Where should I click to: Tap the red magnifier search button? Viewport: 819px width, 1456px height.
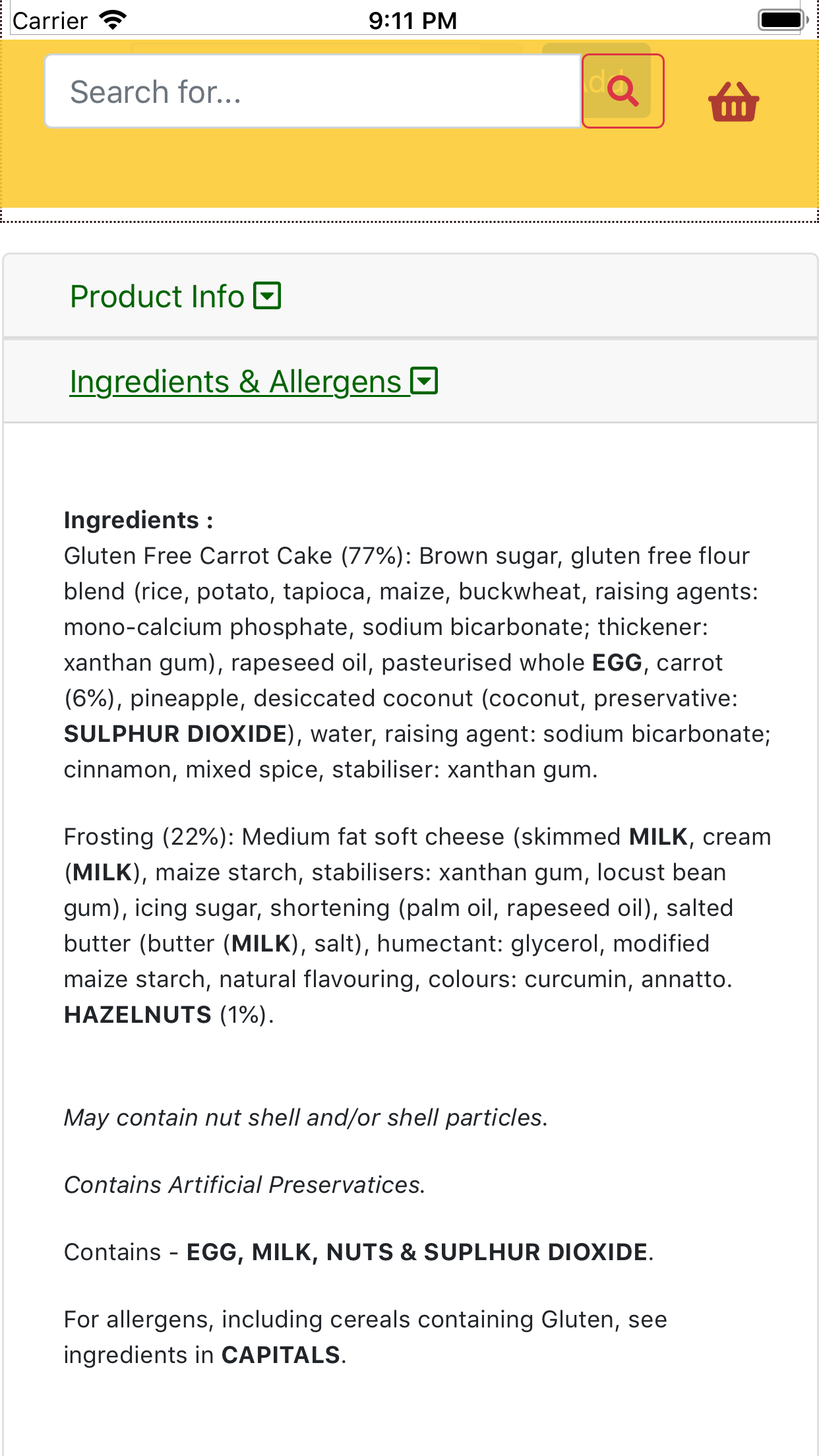pos(622,91)
